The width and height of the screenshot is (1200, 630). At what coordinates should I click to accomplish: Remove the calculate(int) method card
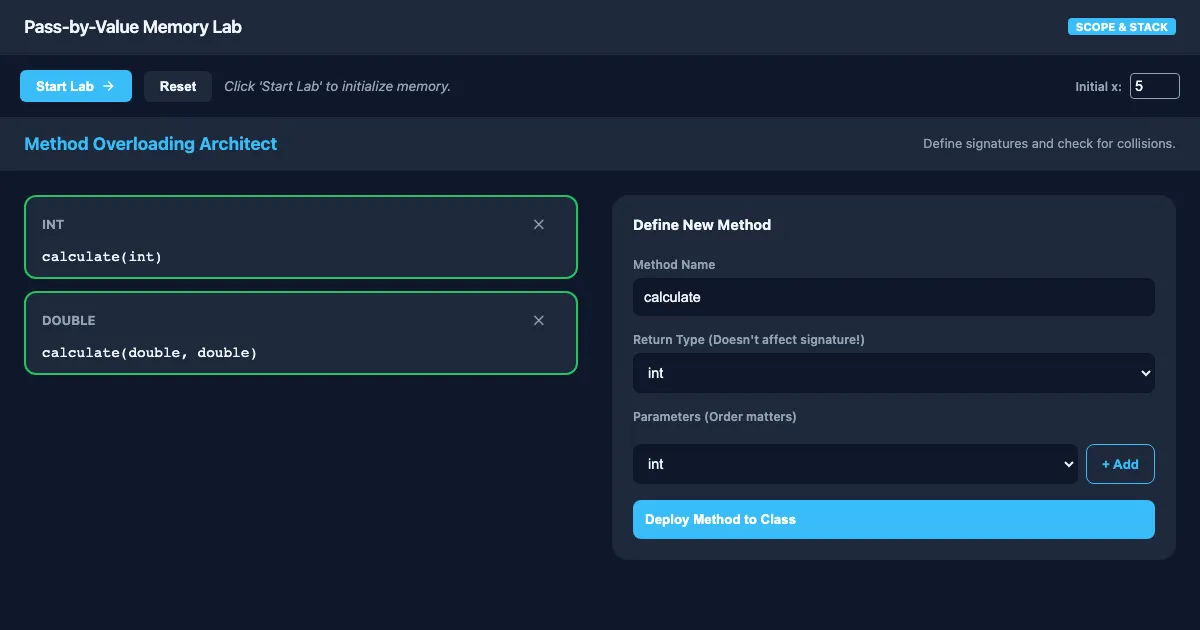coord(539,225)
